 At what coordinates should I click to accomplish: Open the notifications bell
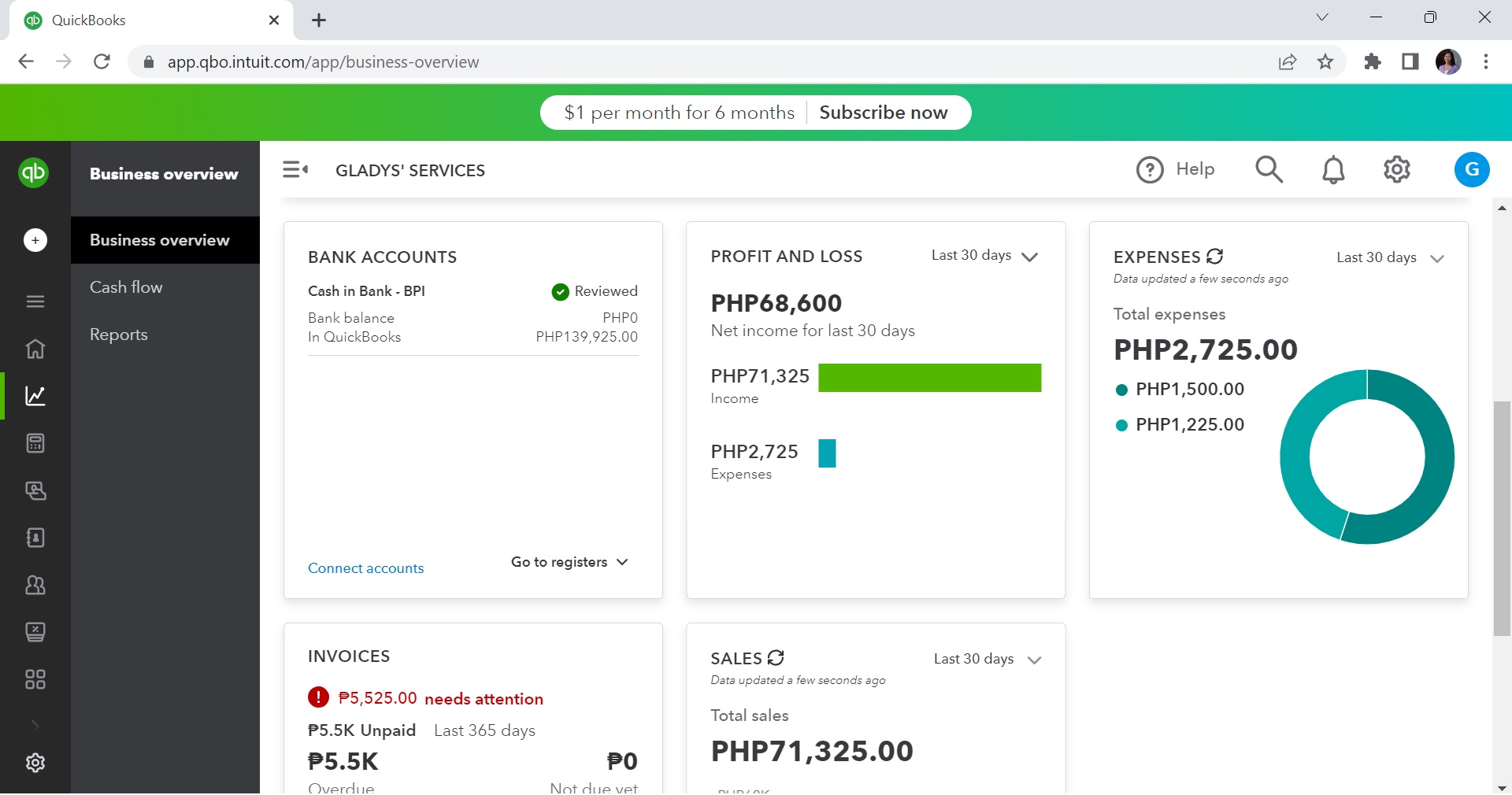[x=1333, y=169]
